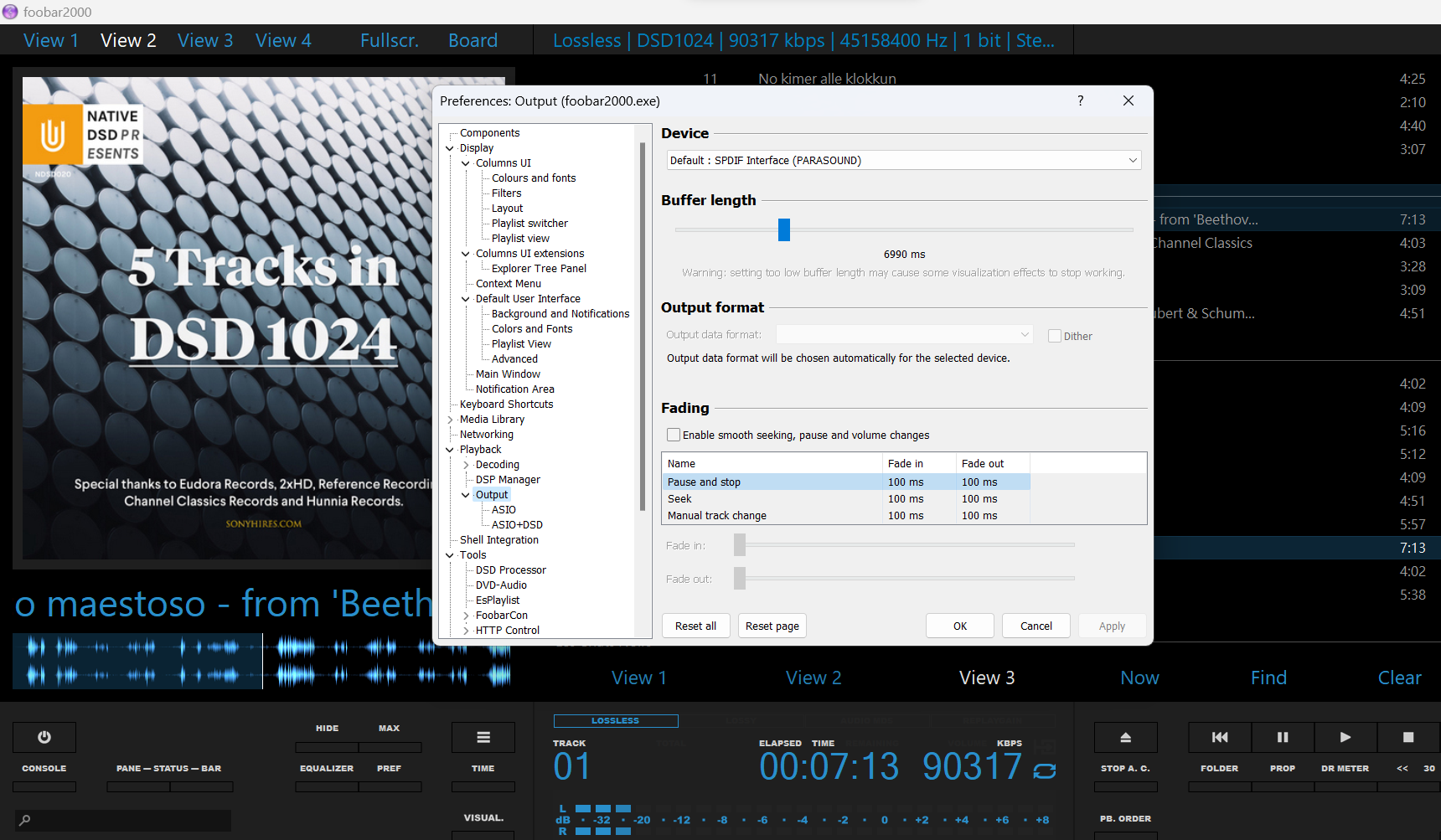
Task: Collapse the Columns UI extensions node
Action: pos(466,254)
